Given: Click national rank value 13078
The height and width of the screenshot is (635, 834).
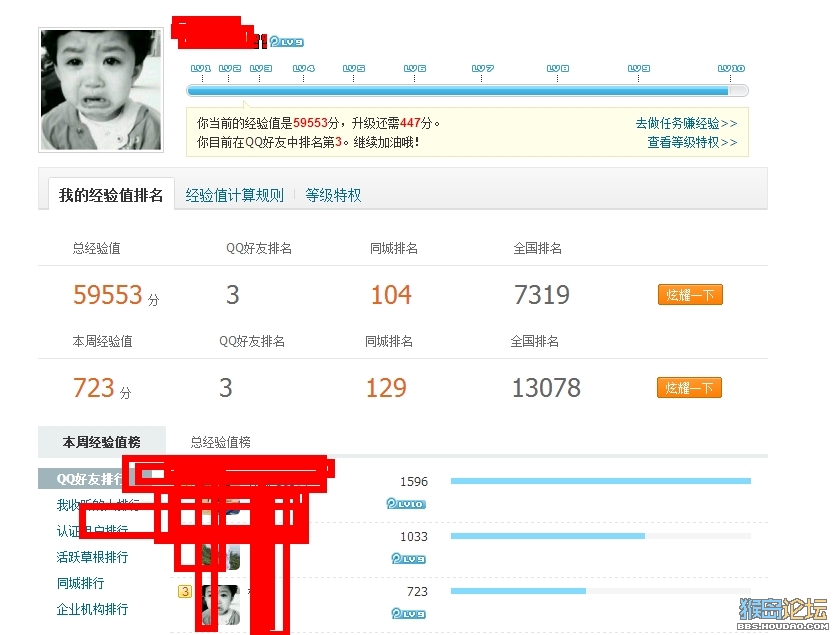Looking at the screenshot, I should point(546,388).
